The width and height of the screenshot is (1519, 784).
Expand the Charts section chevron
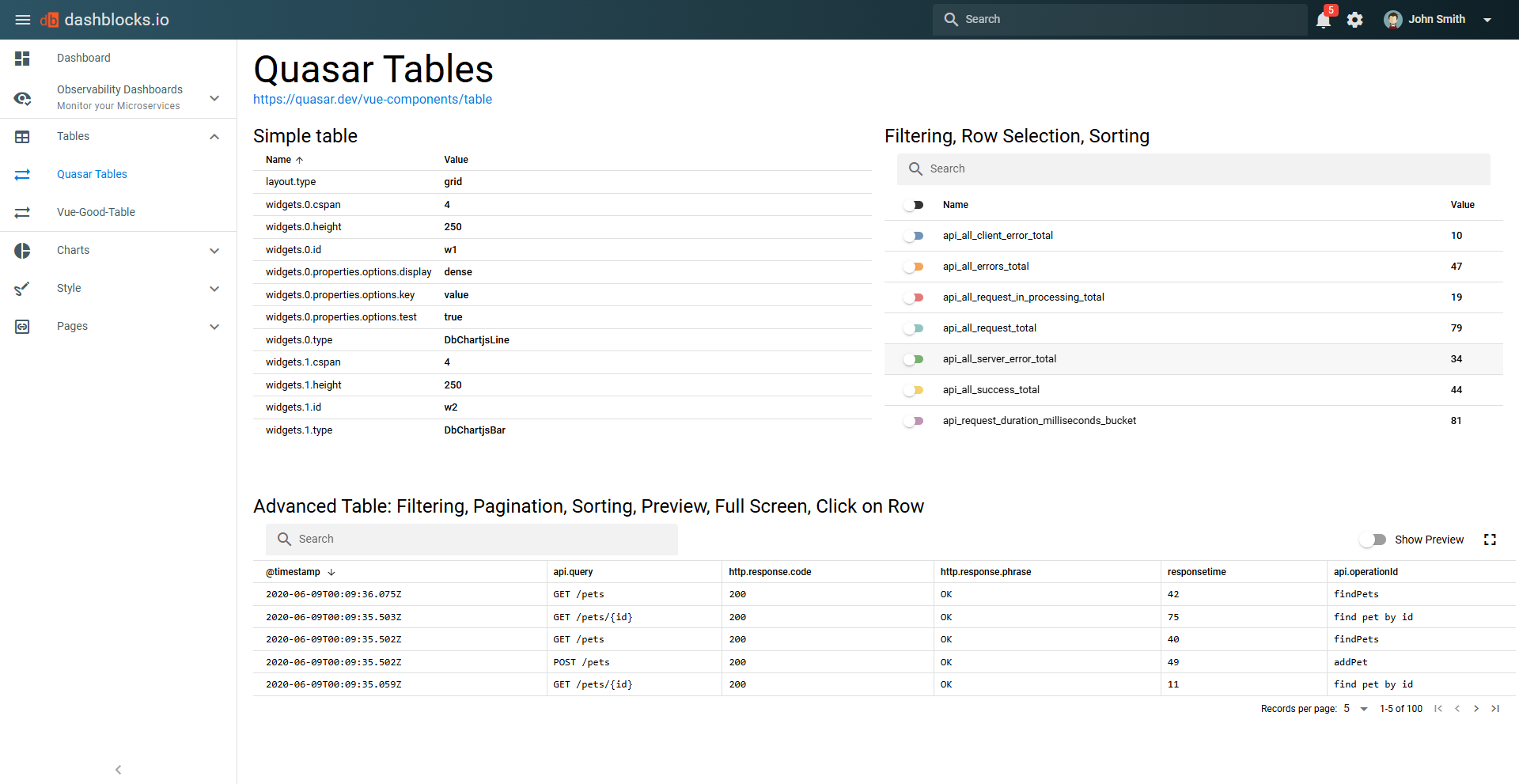click(x=214, y=251)
